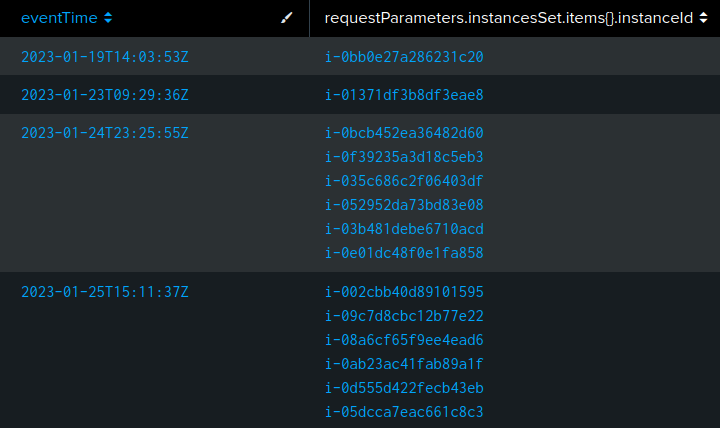Open event time 2023-01-19T14:03:53Z
Viewport: 720px width, 428px height.
tap(104, 57)
